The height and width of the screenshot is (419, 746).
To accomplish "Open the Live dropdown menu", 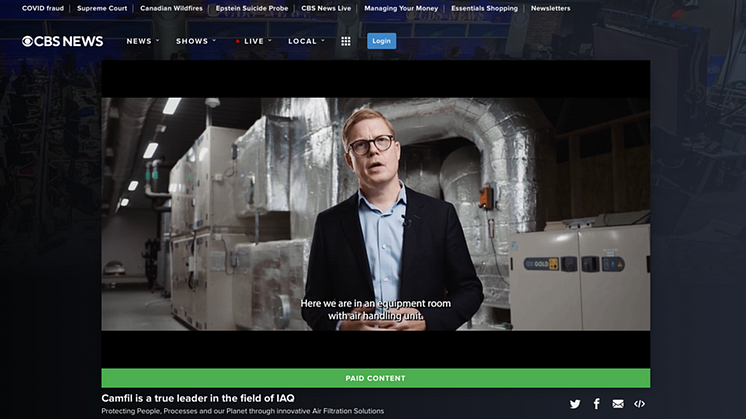I will (x=253, y=41).
